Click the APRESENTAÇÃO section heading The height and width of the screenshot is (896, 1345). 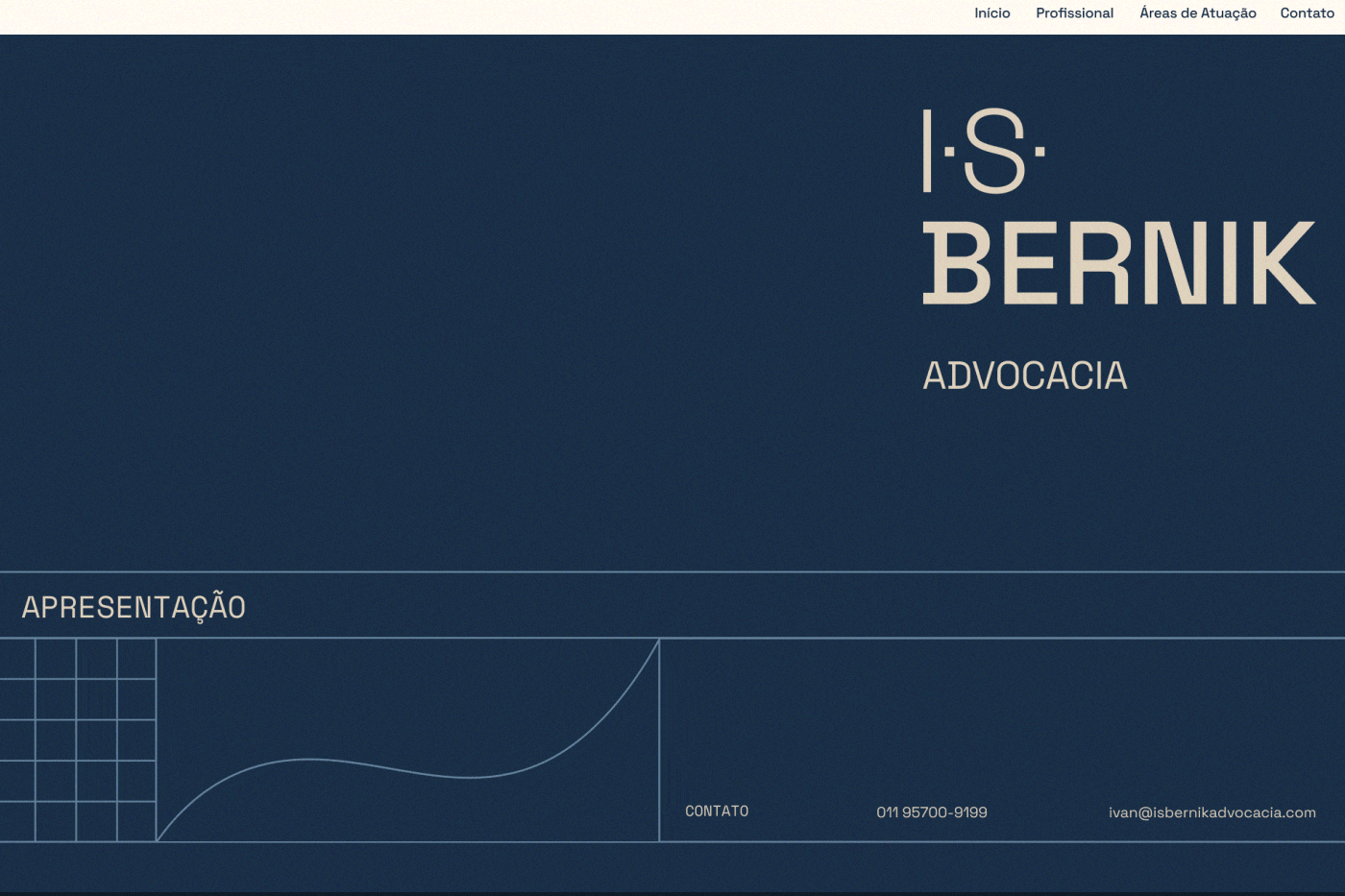134,607
